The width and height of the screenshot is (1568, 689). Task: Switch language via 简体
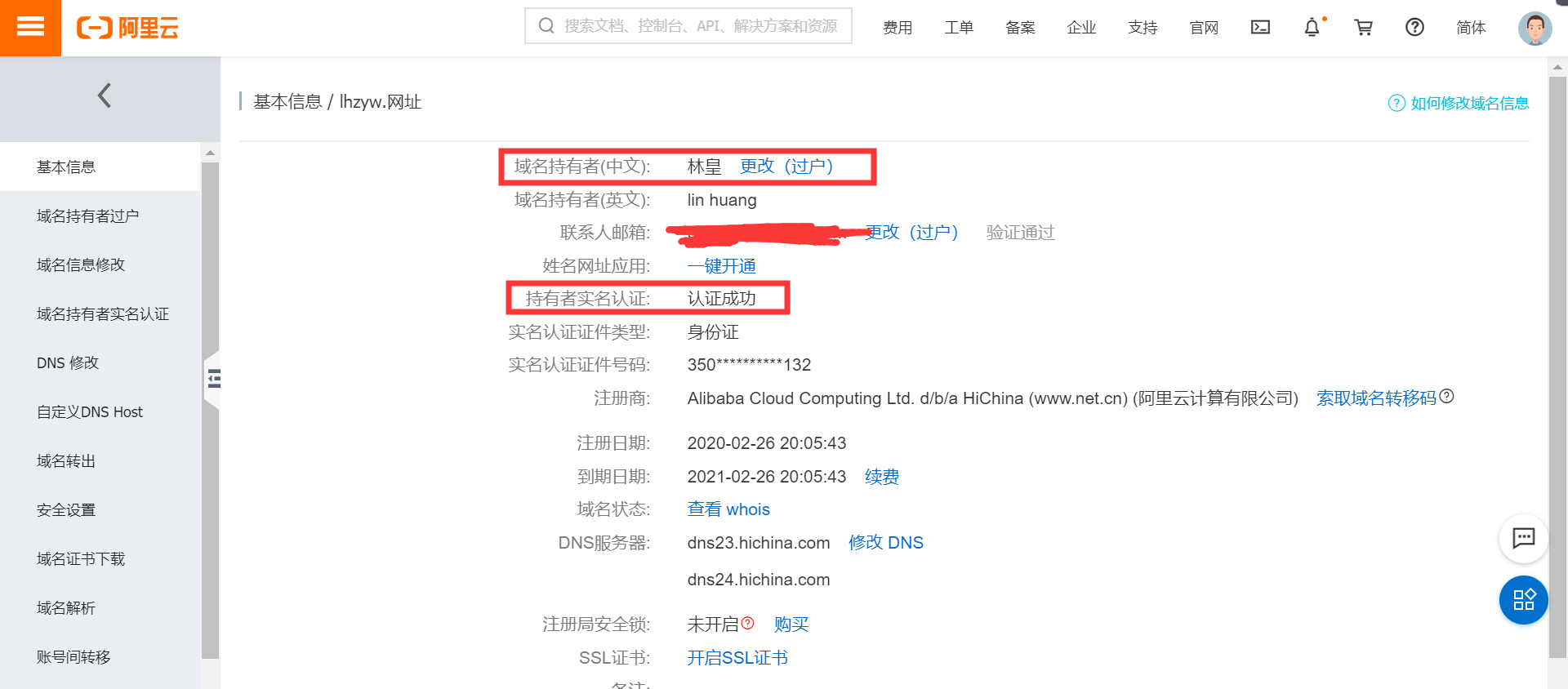[1471, 28]
